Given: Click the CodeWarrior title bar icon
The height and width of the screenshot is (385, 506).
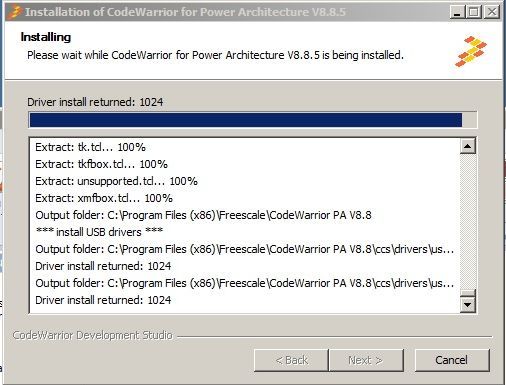Looking at the screenshot, I should click(x=16, y=12).
